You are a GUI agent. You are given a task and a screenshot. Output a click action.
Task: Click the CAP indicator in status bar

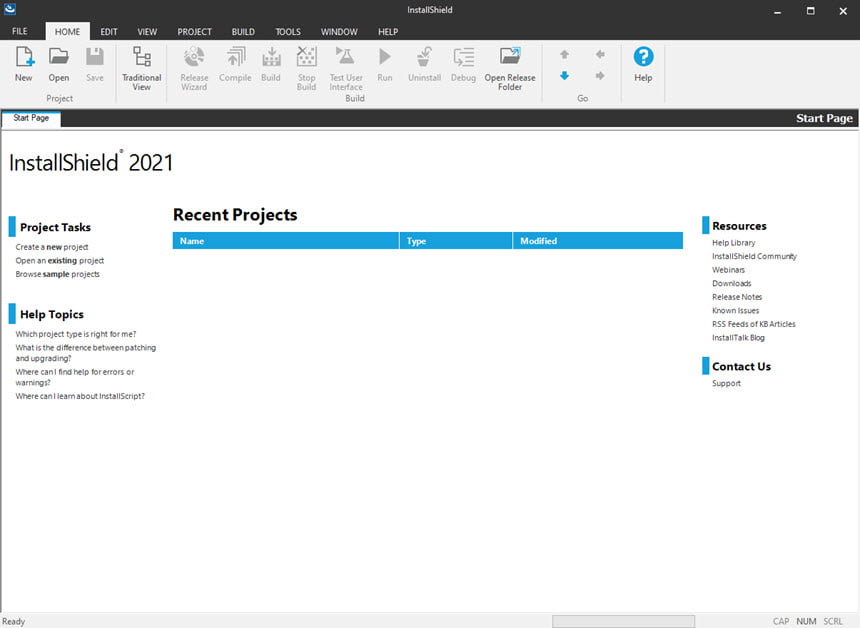pos(781,621)
